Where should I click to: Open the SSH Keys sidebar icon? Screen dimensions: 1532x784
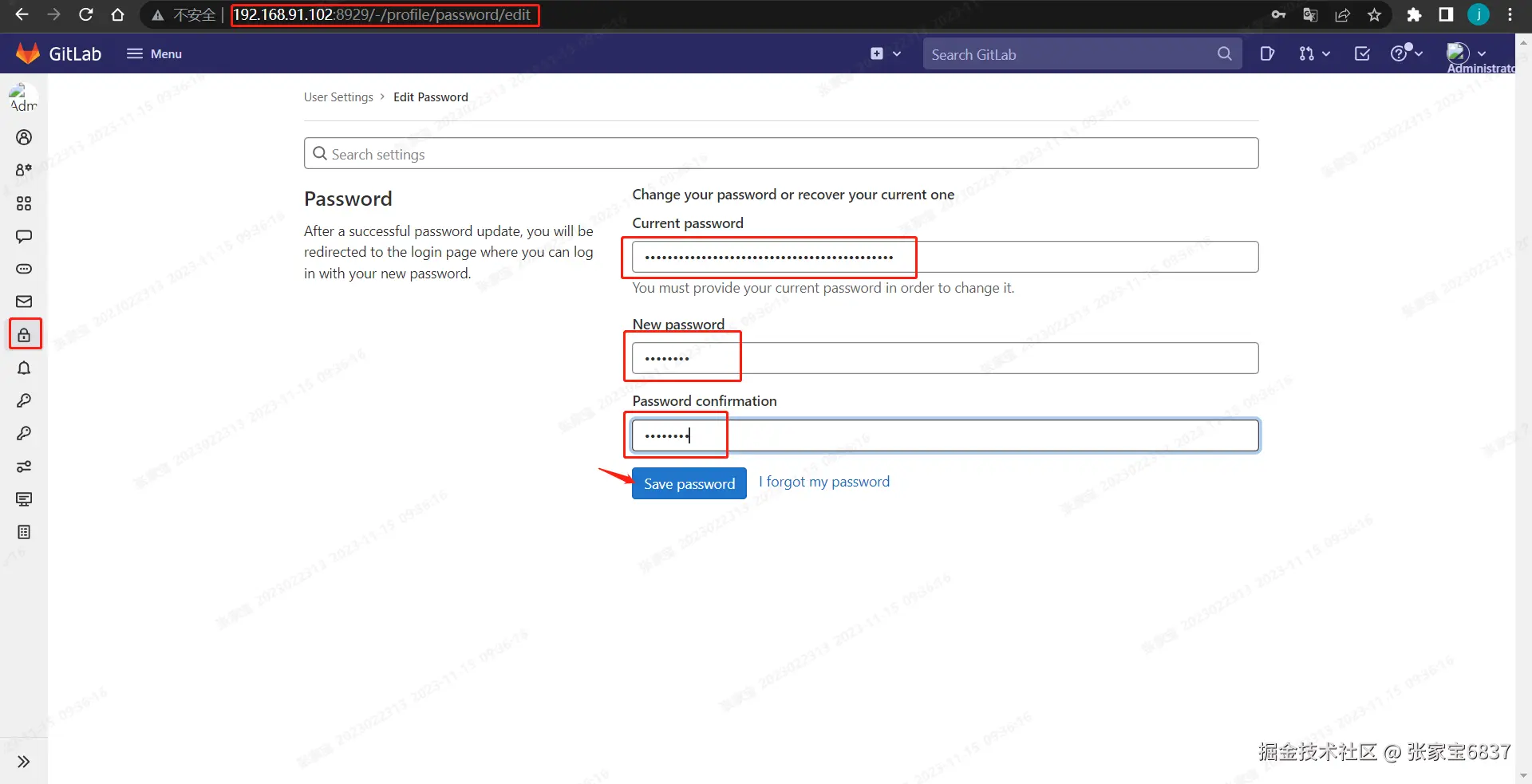click(24, 400)
